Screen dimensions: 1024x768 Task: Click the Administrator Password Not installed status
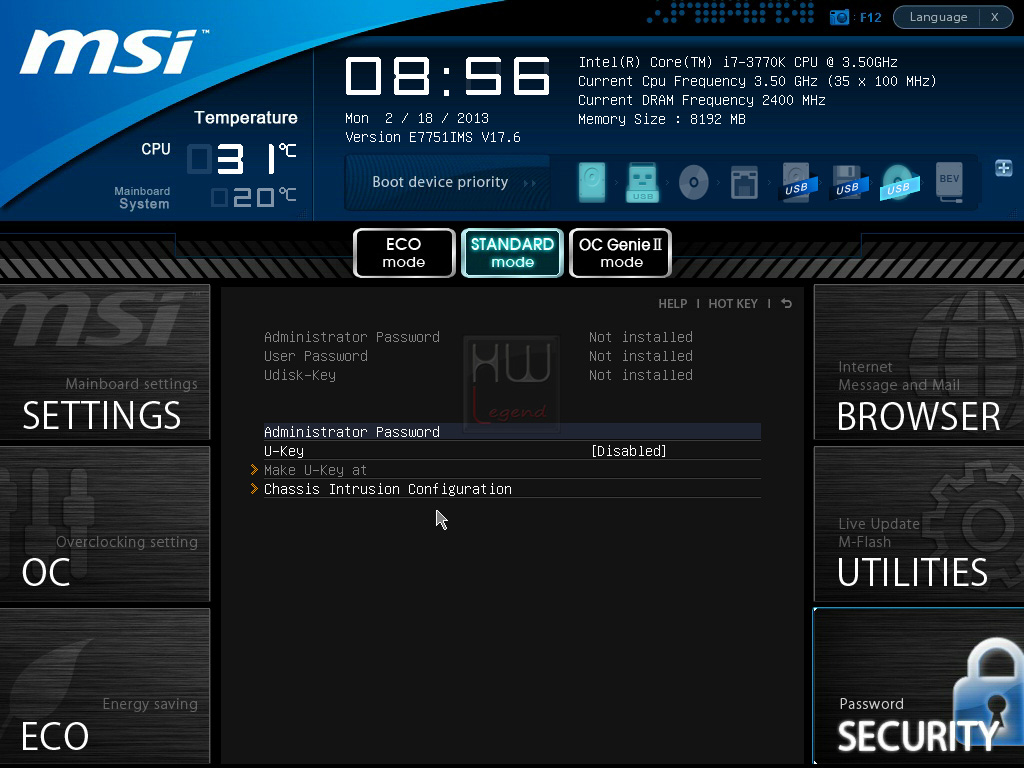coord(641,337)
